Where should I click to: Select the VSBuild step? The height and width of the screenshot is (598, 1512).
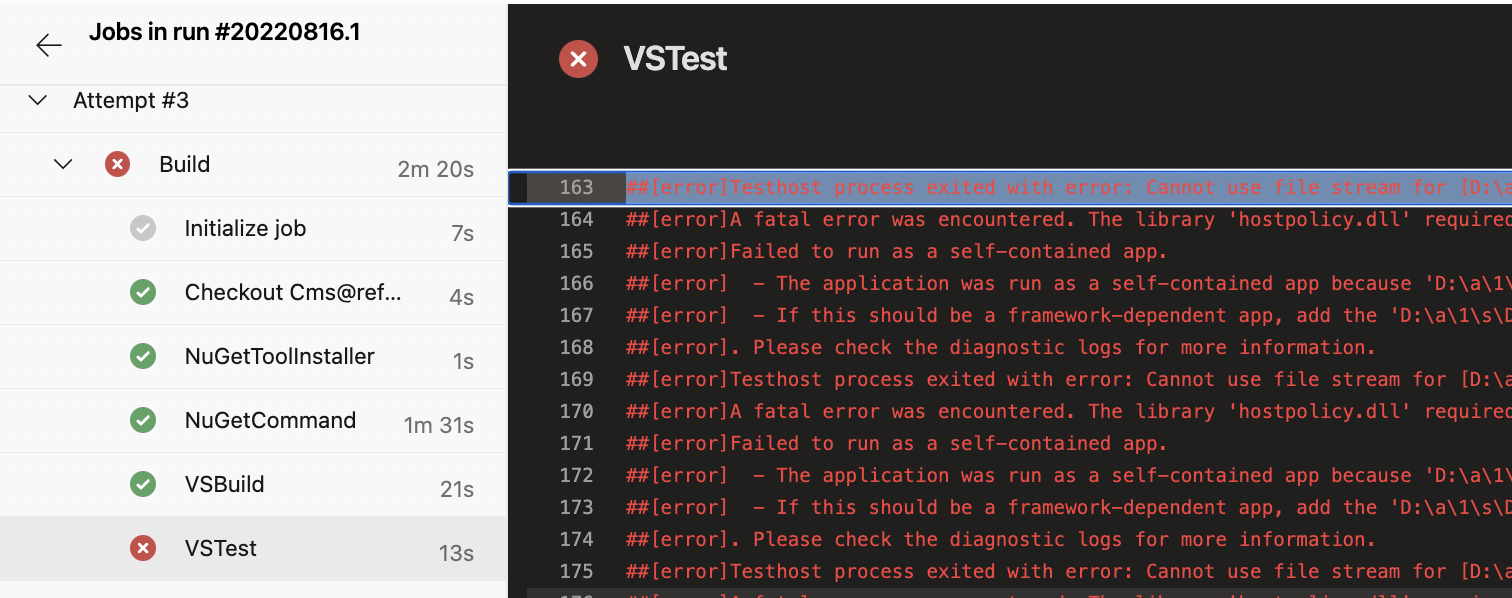pyautogui.click(x=253, y=485)
